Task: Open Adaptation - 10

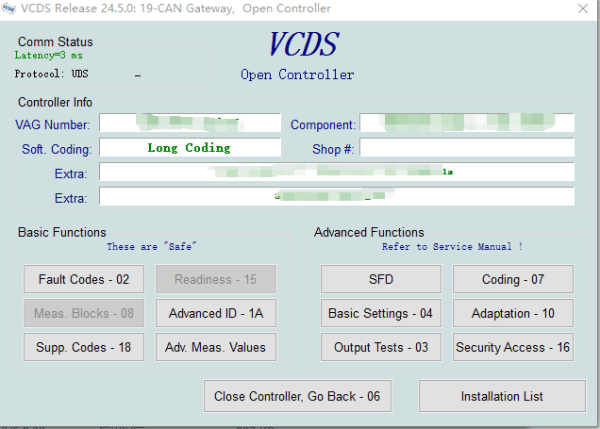Action: click(513, 313)
